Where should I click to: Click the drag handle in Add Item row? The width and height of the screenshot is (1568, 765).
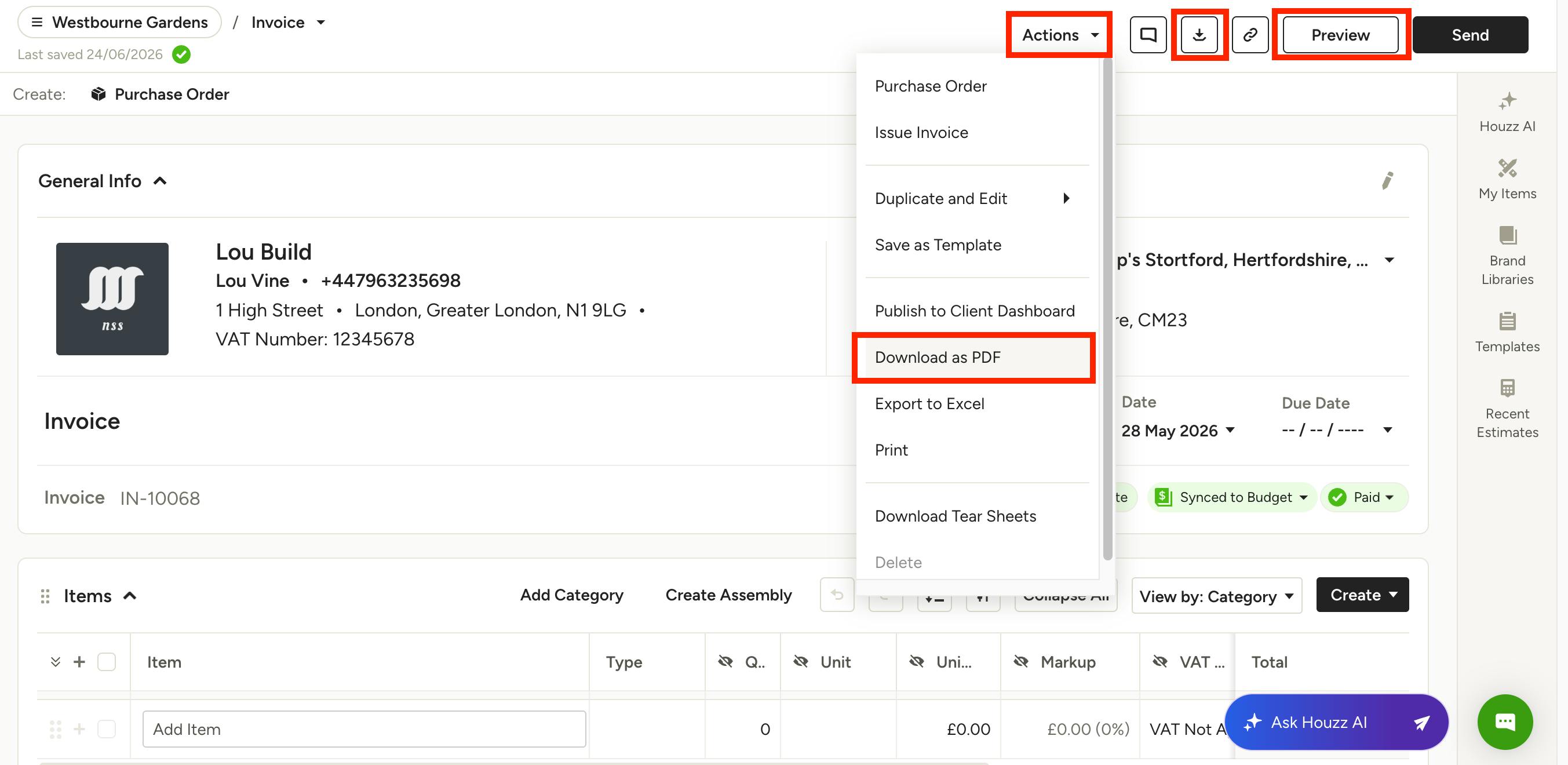click(56, 729)
